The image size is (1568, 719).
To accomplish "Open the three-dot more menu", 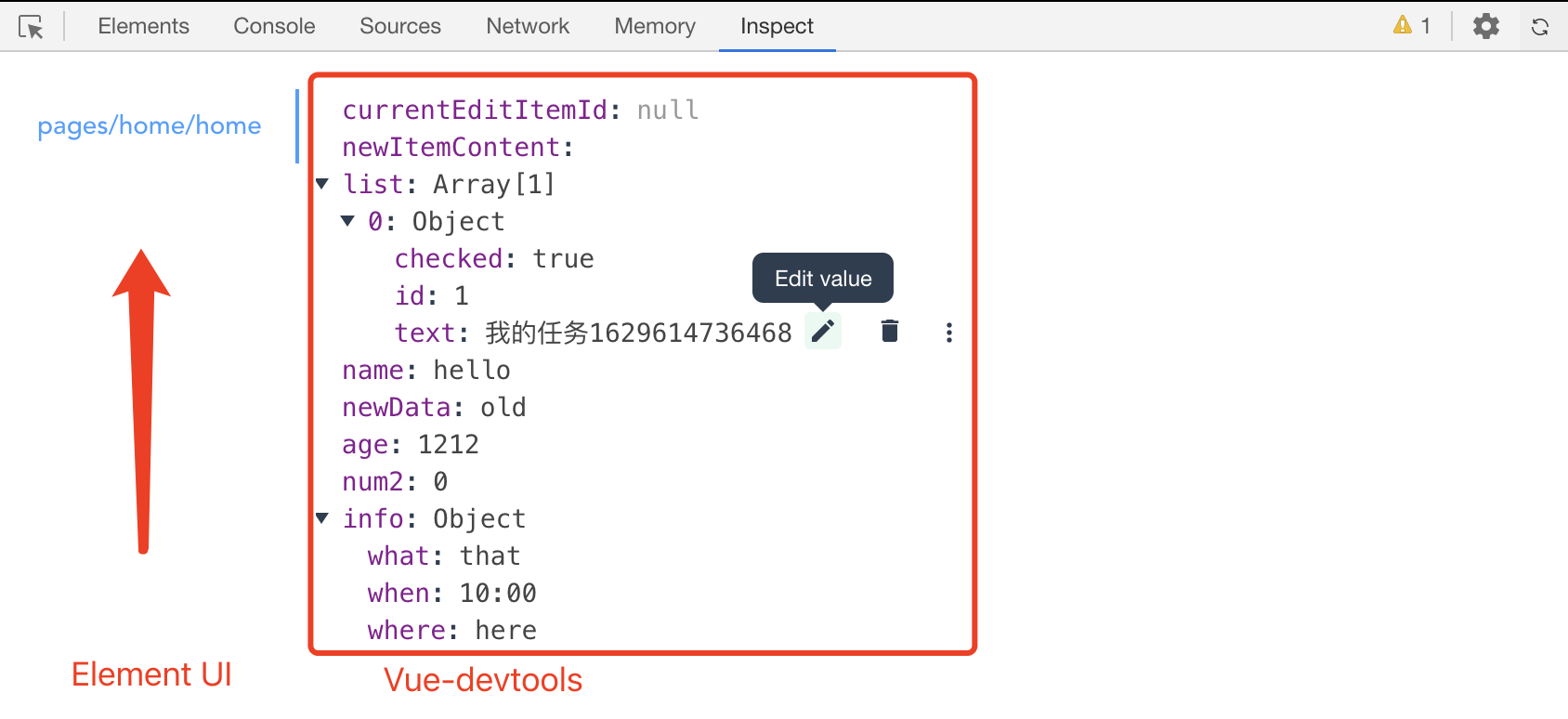I will tap(948, 333).
